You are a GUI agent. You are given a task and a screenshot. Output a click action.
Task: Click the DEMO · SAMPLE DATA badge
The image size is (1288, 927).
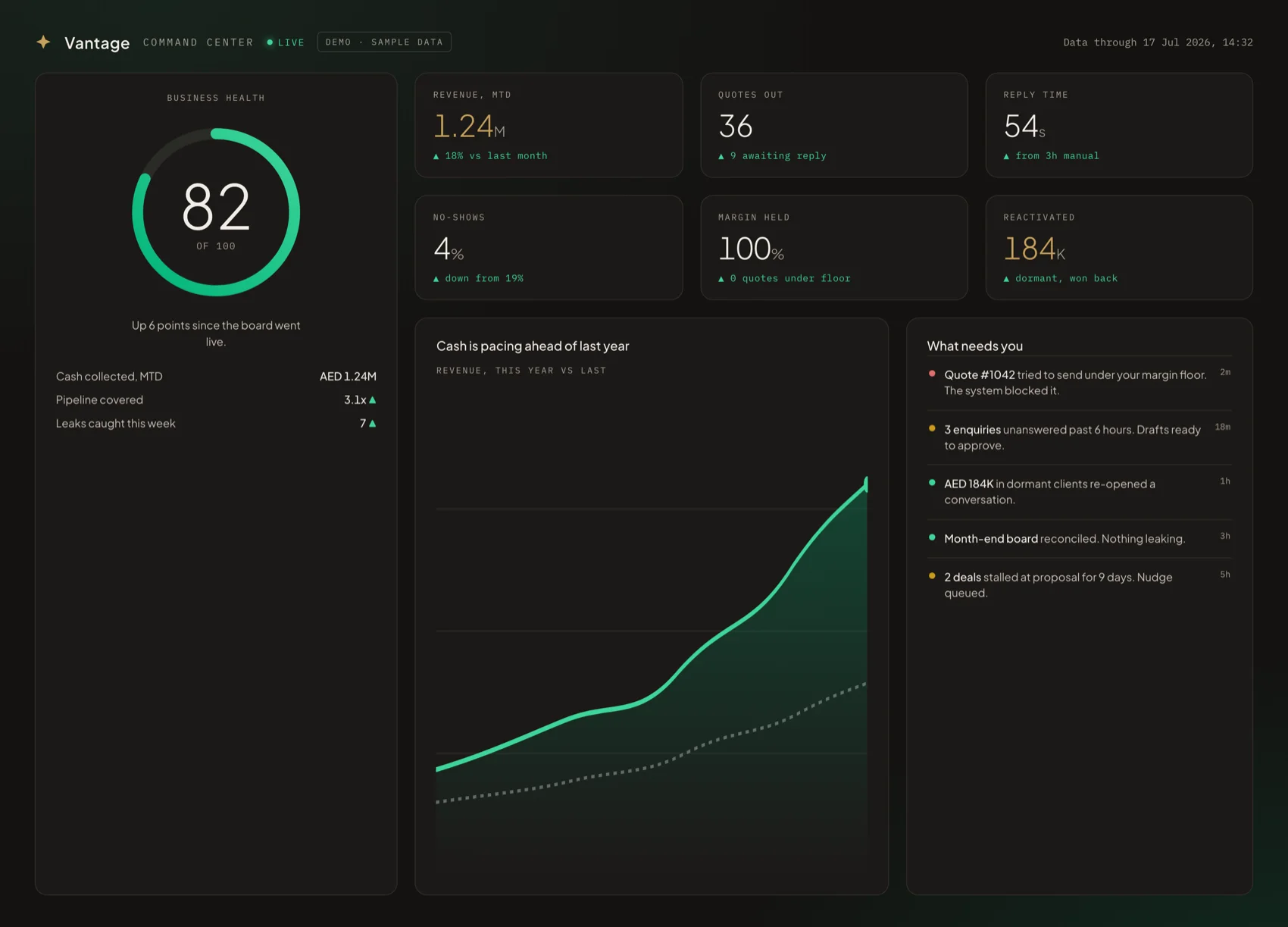coord(384,42)
